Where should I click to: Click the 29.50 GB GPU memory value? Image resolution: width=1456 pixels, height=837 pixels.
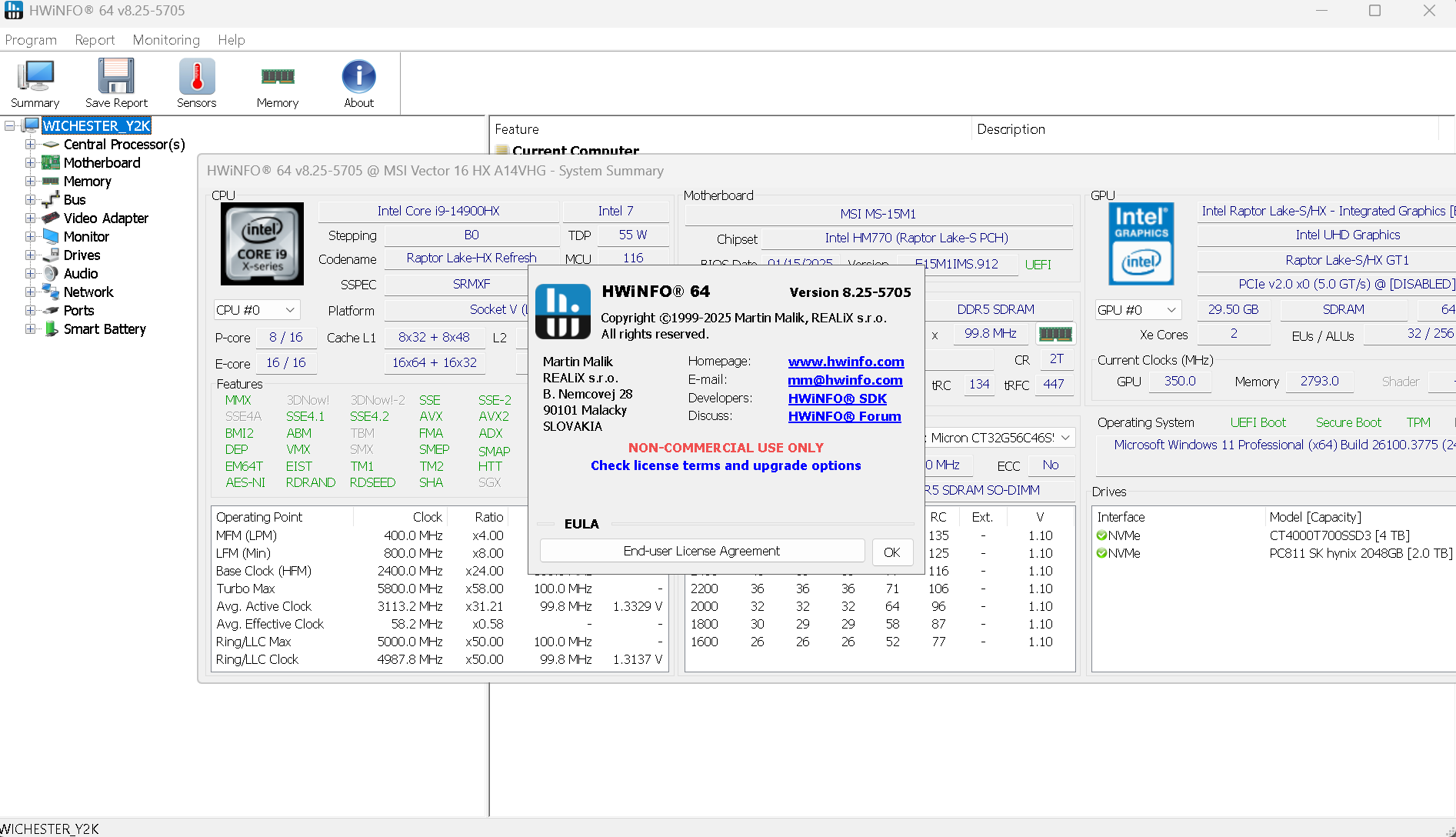pyautogui.click(x=1233, y=309)
